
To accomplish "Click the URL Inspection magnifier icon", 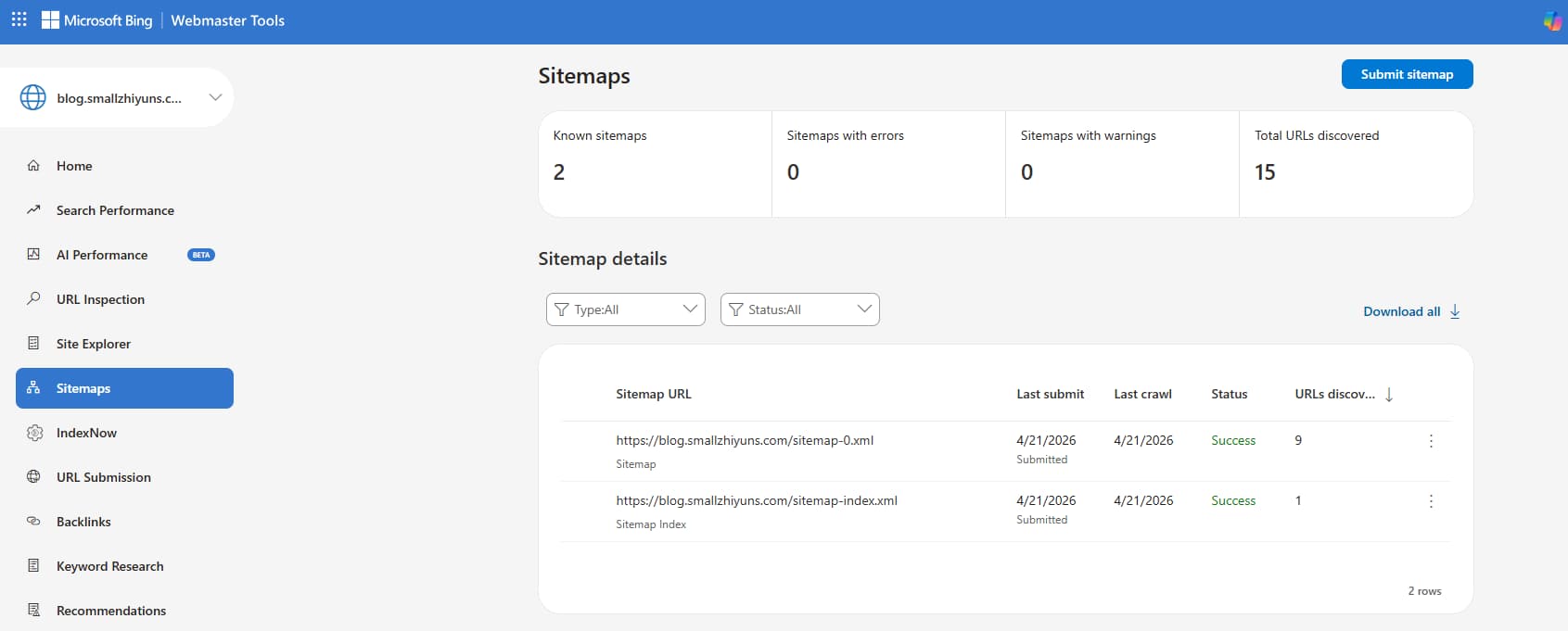I will [x=33, y=298].
